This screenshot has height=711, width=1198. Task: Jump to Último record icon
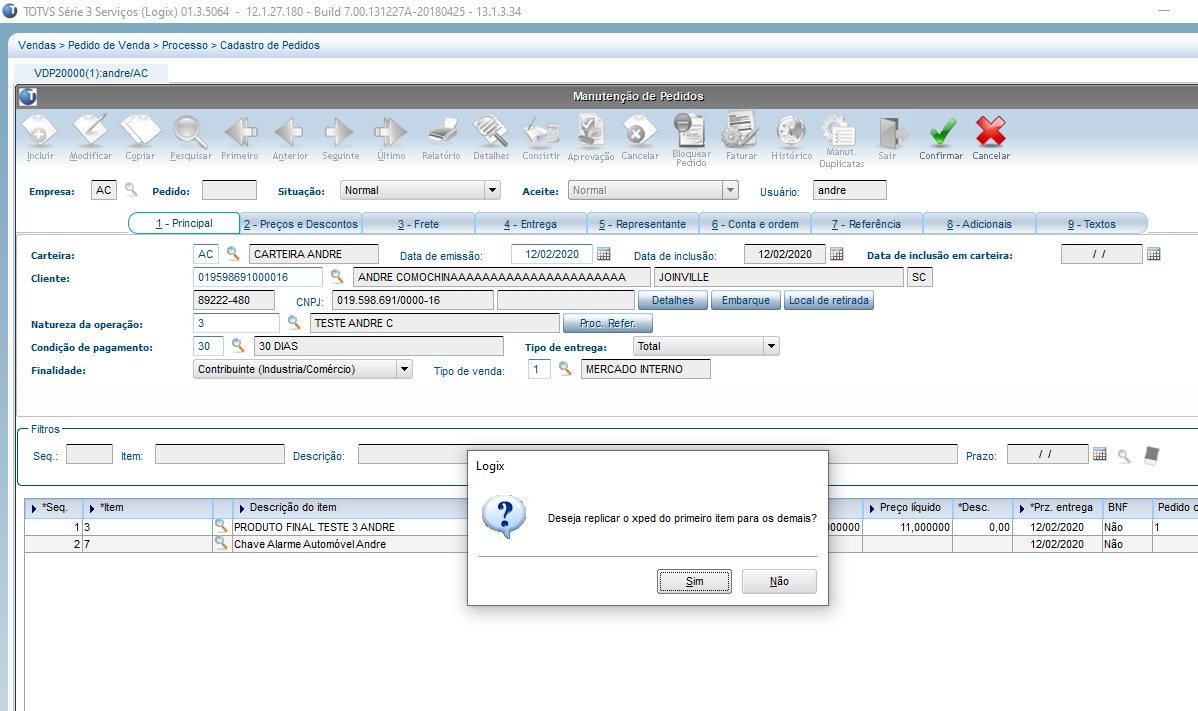[x=390, y=131]
